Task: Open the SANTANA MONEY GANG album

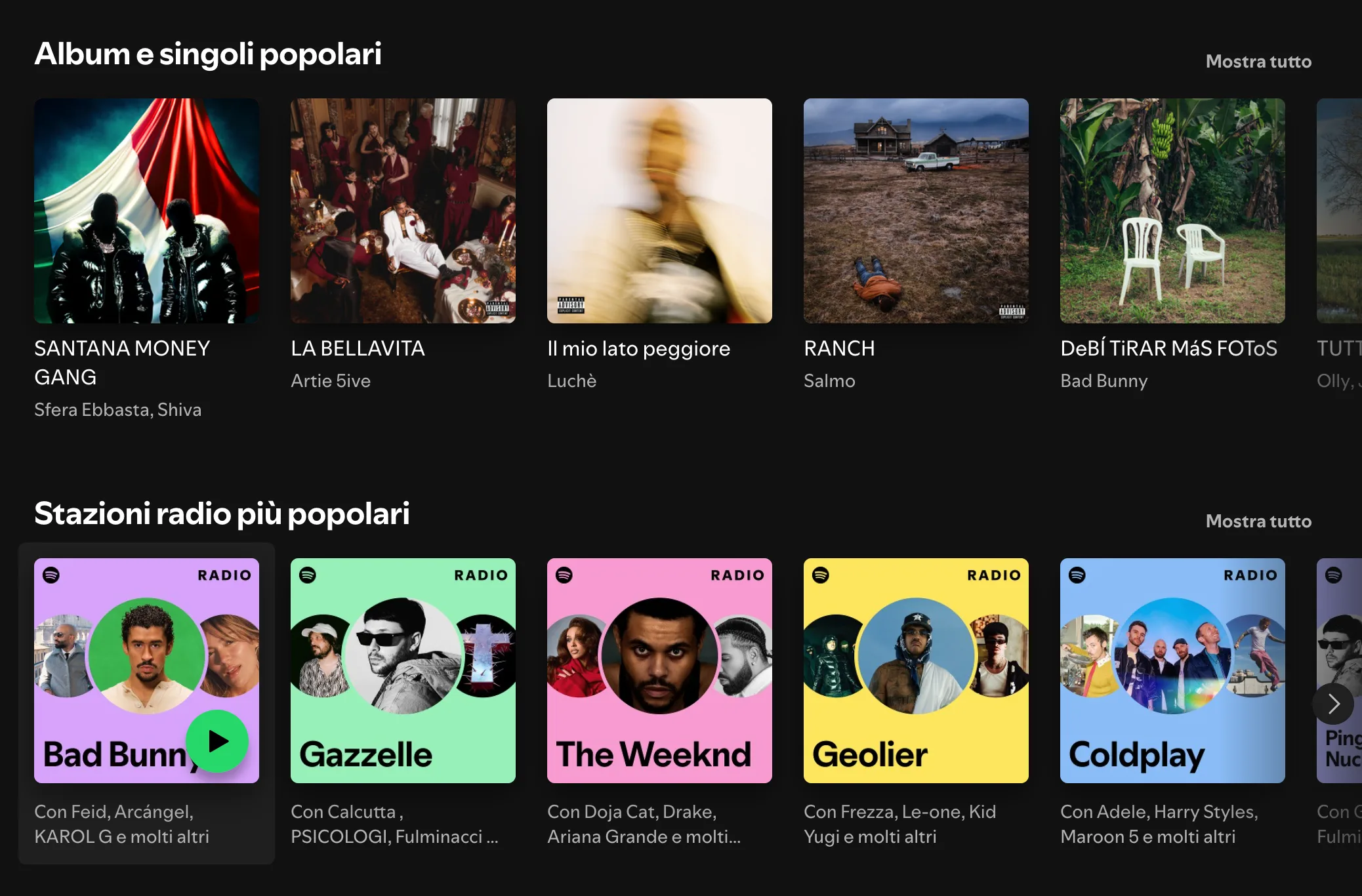Action: pyautogui.click(x=146, y=210)
